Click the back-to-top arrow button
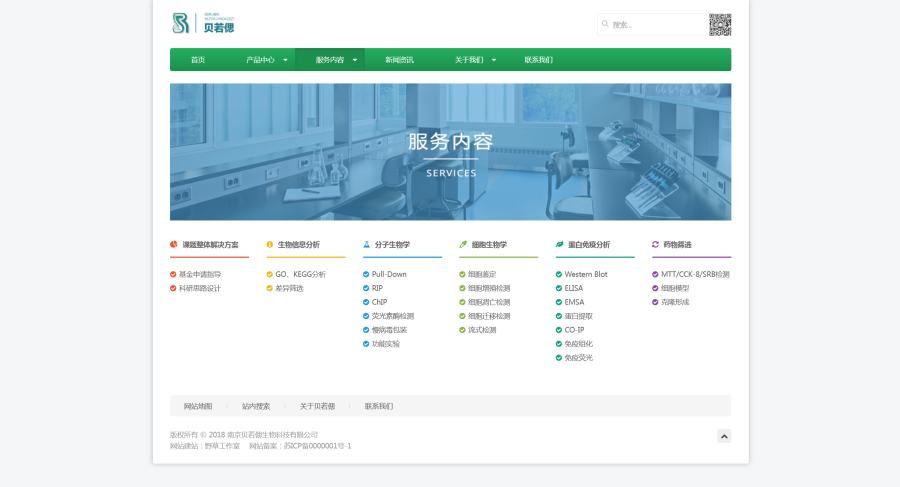The image size is (900, 487). point(724,435)
